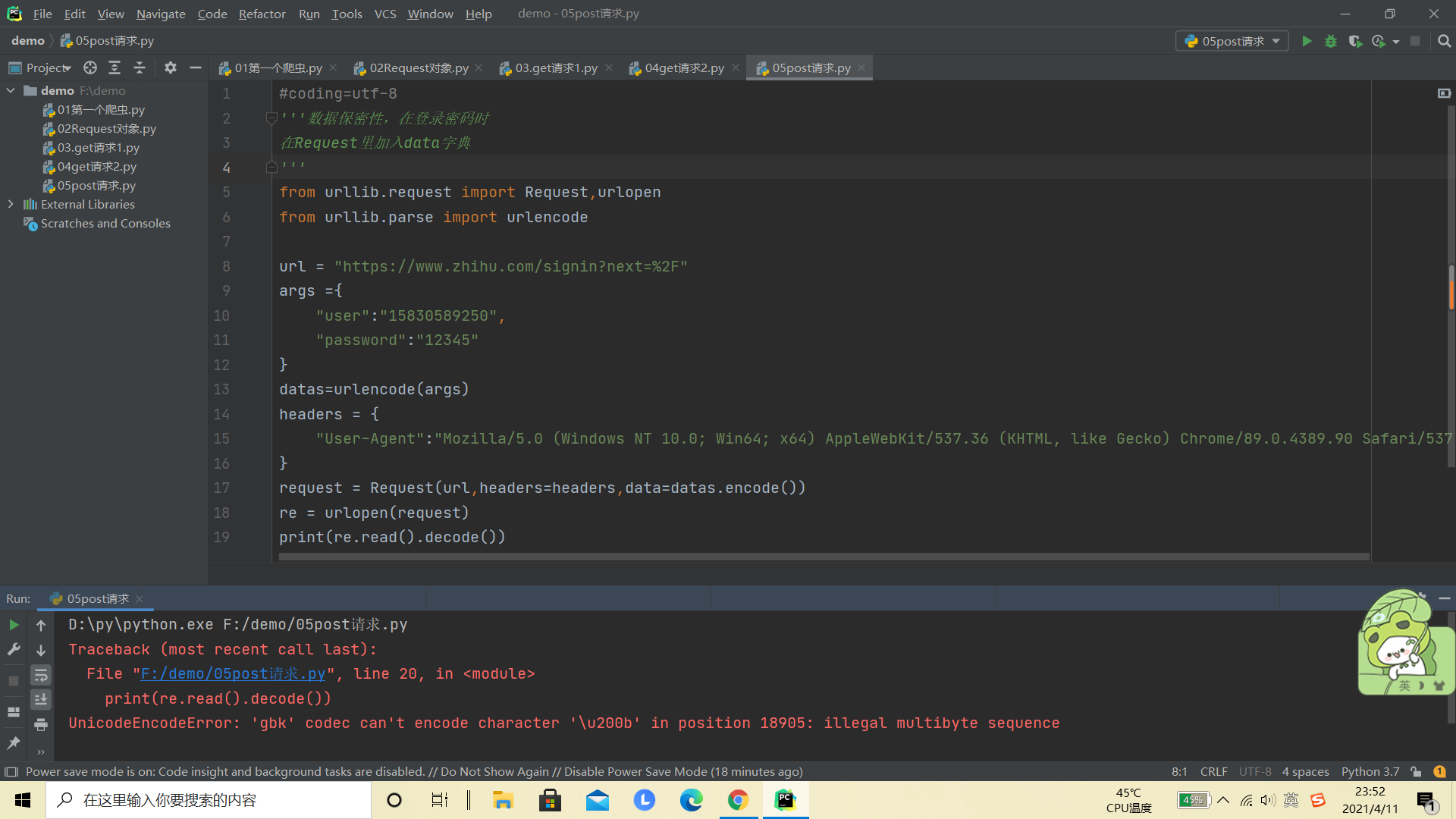Open the profiler dropdown arrow
The width and height of the screenshot is (1456, 819).
pyautogui.click(x=1396, y=42)
